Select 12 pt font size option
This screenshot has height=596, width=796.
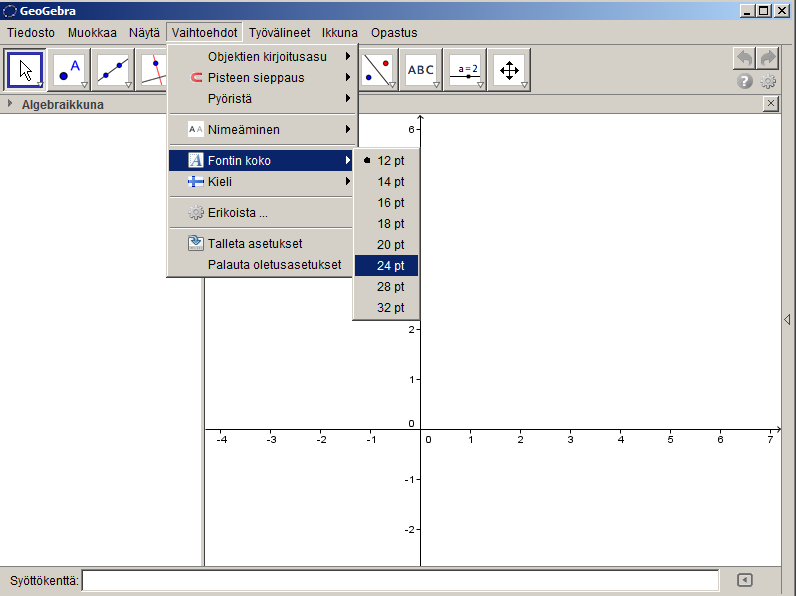point(386,160)
